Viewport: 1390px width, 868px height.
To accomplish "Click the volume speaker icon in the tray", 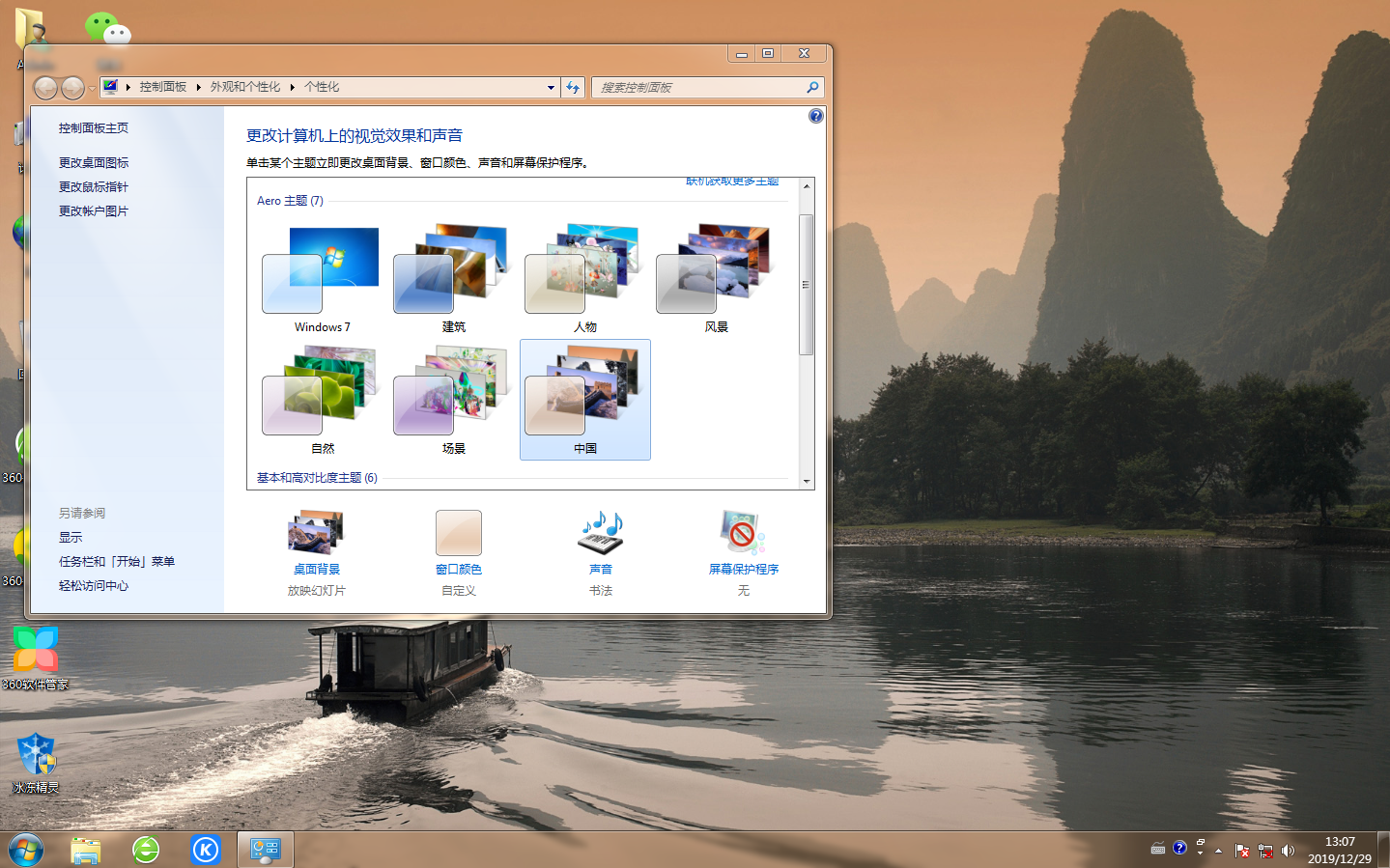I will 1289,850.
